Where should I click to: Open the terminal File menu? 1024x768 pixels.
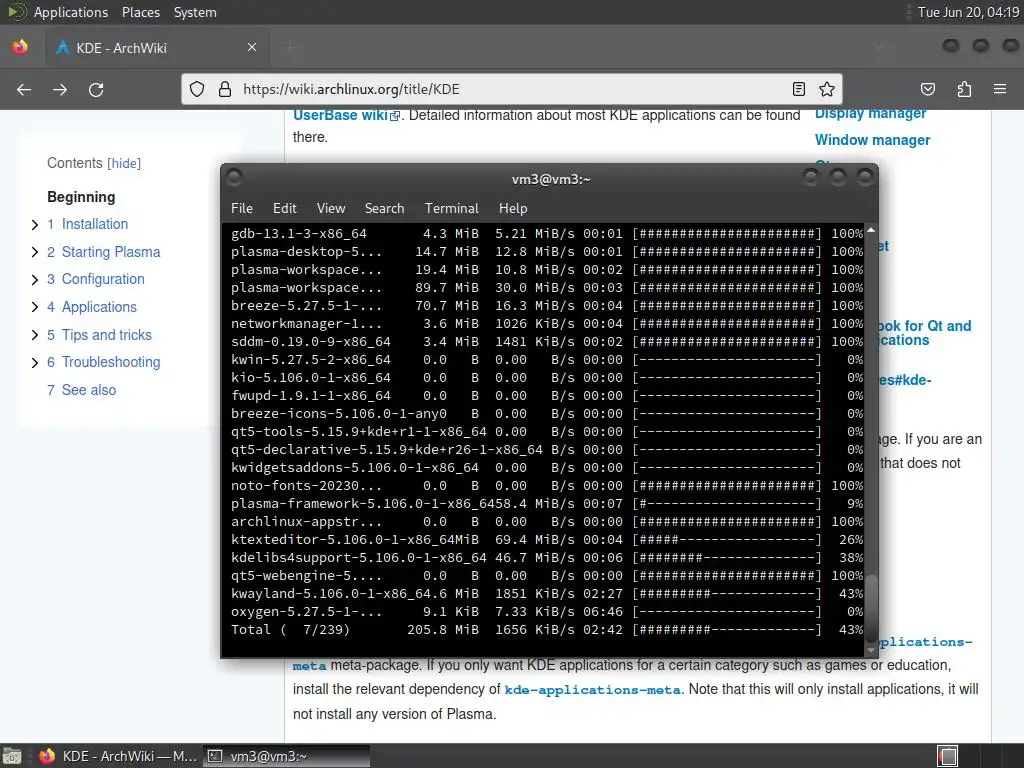coord(242,208)
